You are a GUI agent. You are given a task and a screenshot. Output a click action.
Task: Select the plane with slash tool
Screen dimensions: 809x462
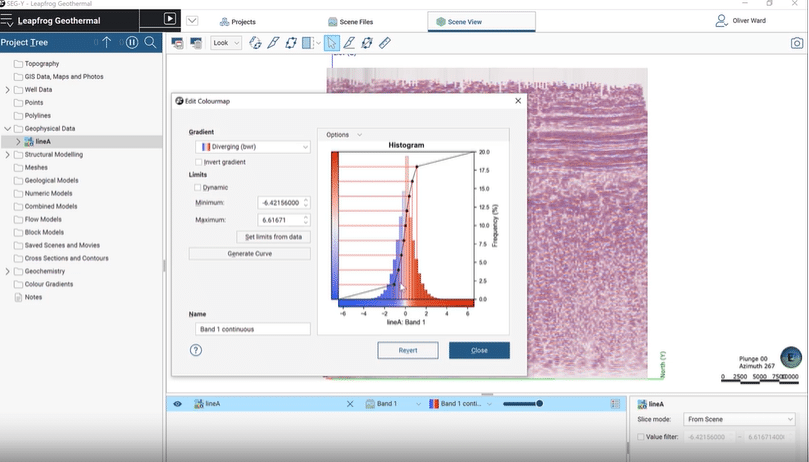pos(367,43)
